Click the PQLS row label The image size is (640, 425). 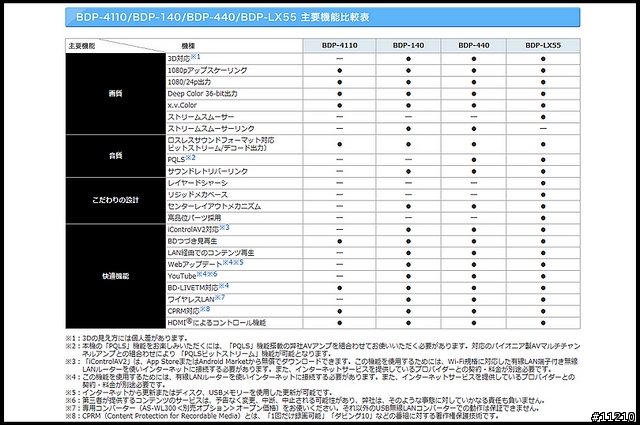[x=176, y=160]
